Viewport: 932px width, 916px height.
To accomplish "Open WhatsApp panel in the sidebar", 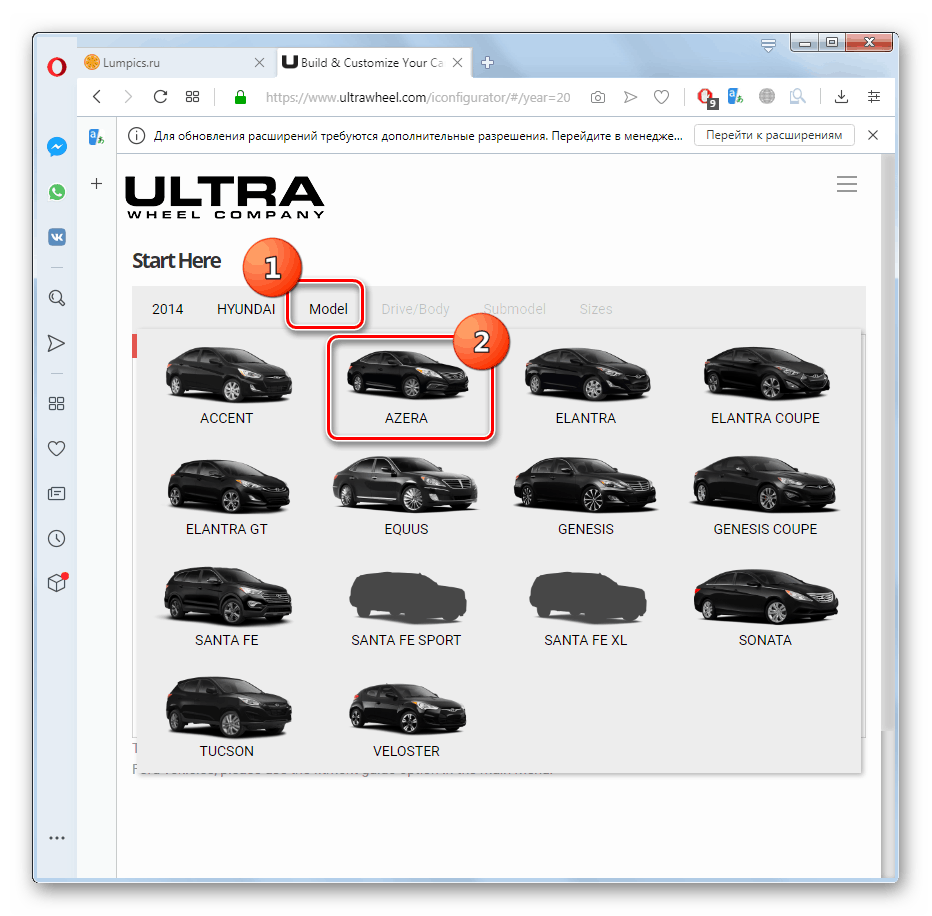I will 57,191.
